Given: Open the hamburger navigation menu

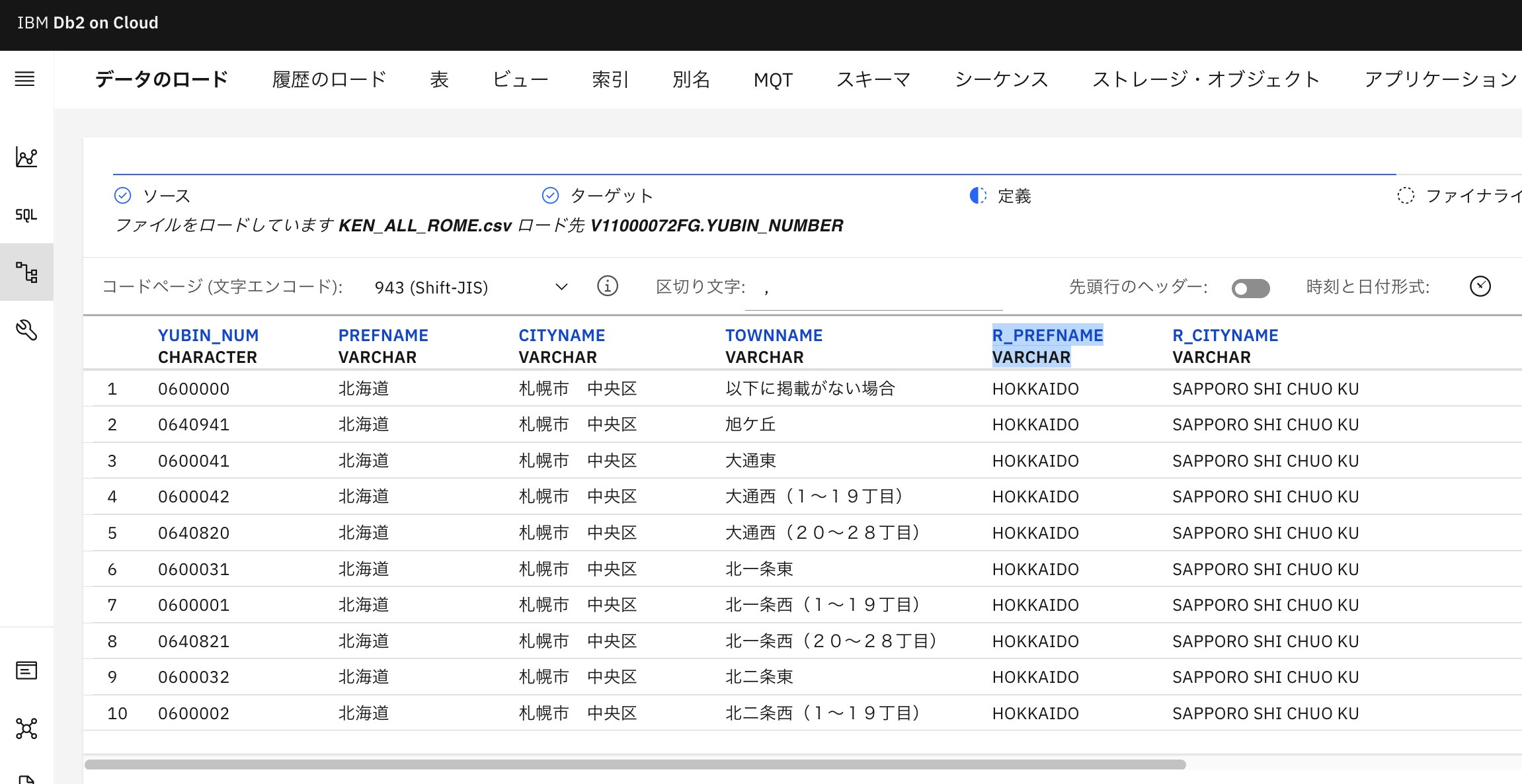Looking at the screenshot, I should click(25, 79).
